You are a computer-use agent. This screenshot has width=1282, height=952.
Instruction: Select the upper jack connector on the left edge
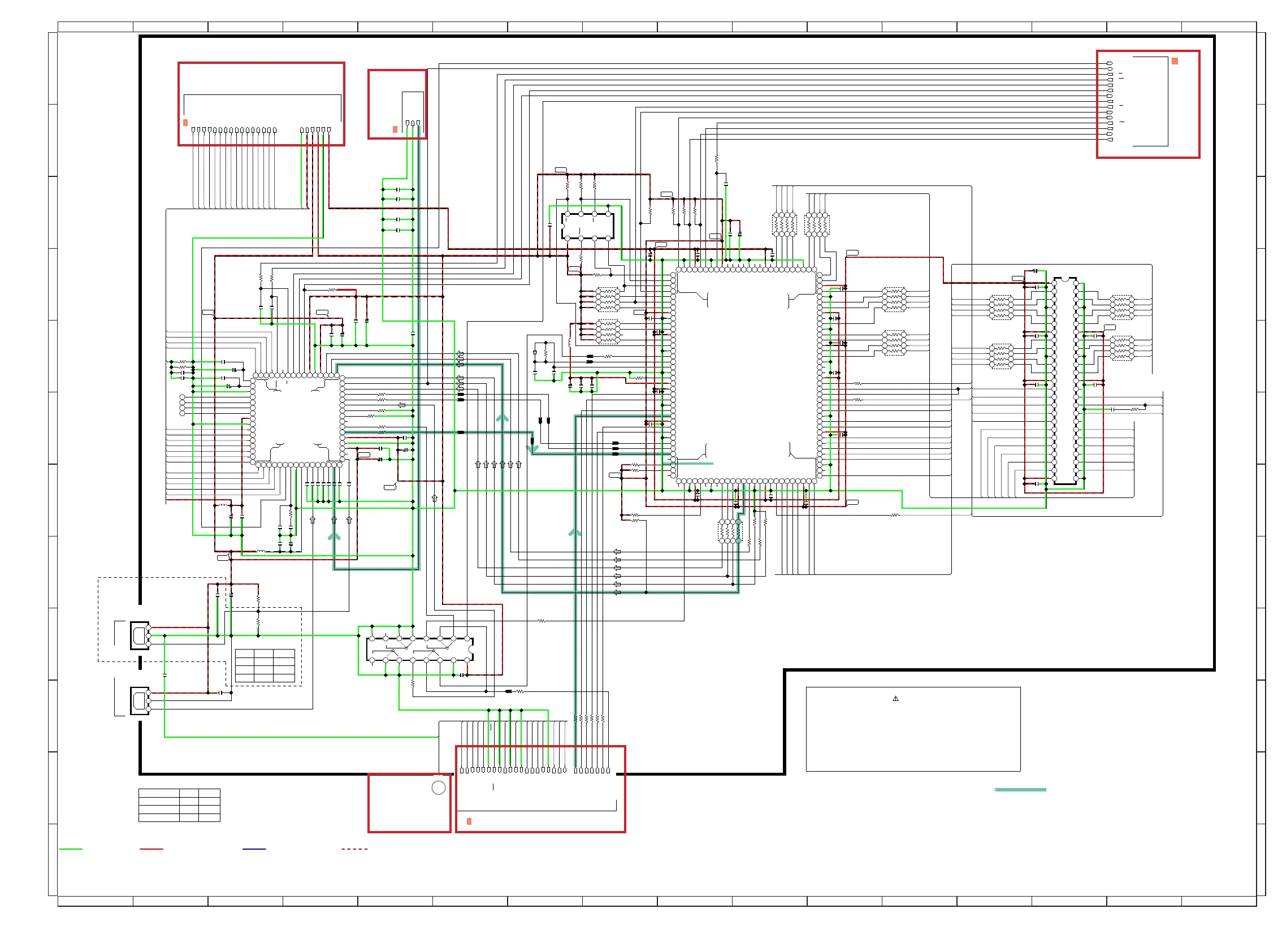(x=140, y=635)
